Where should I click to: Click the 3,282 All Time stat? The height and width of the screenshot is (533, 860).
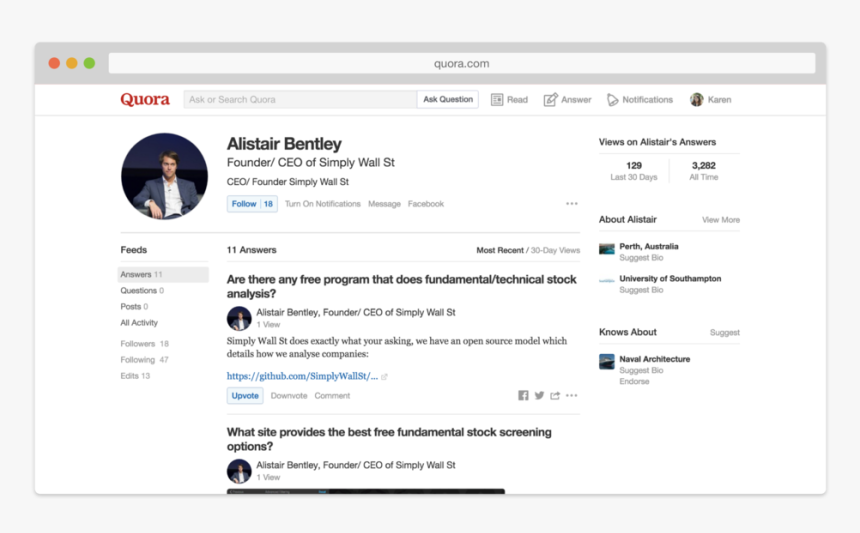point(704,171)
